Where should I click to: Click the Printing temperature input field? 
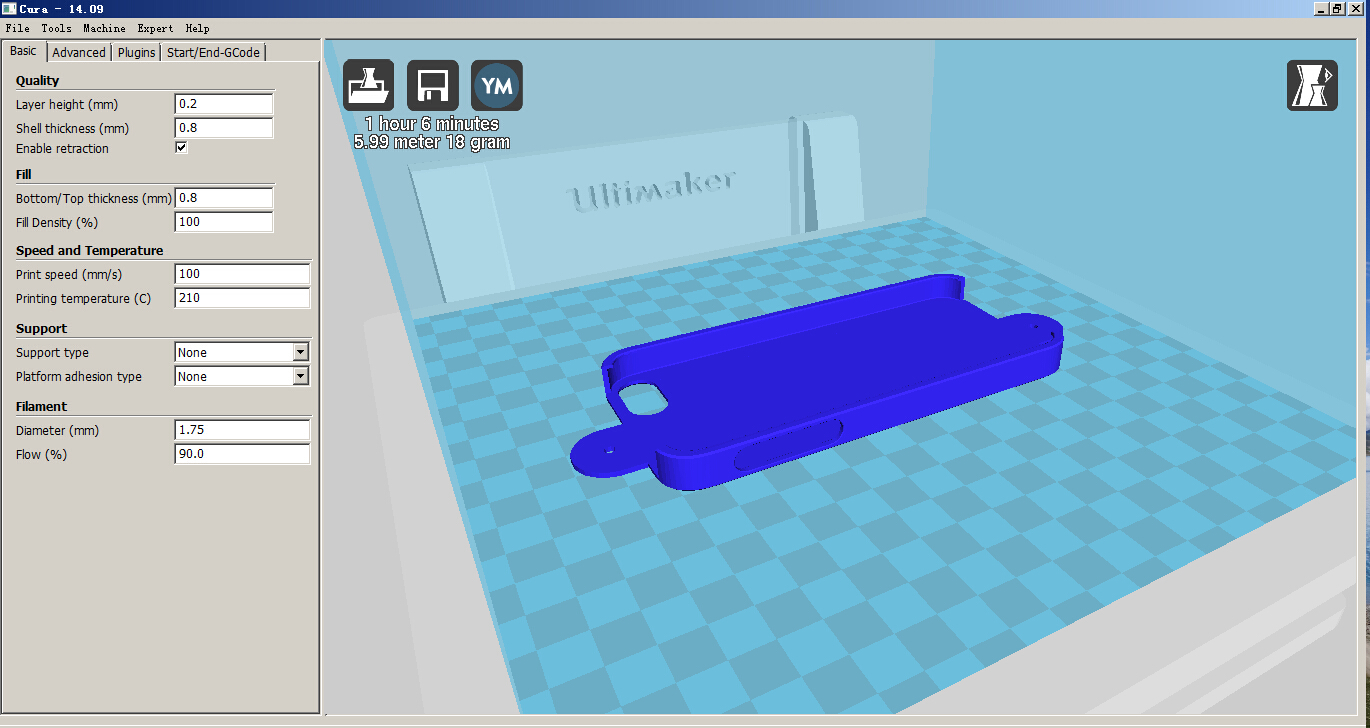tap(242, 298)
